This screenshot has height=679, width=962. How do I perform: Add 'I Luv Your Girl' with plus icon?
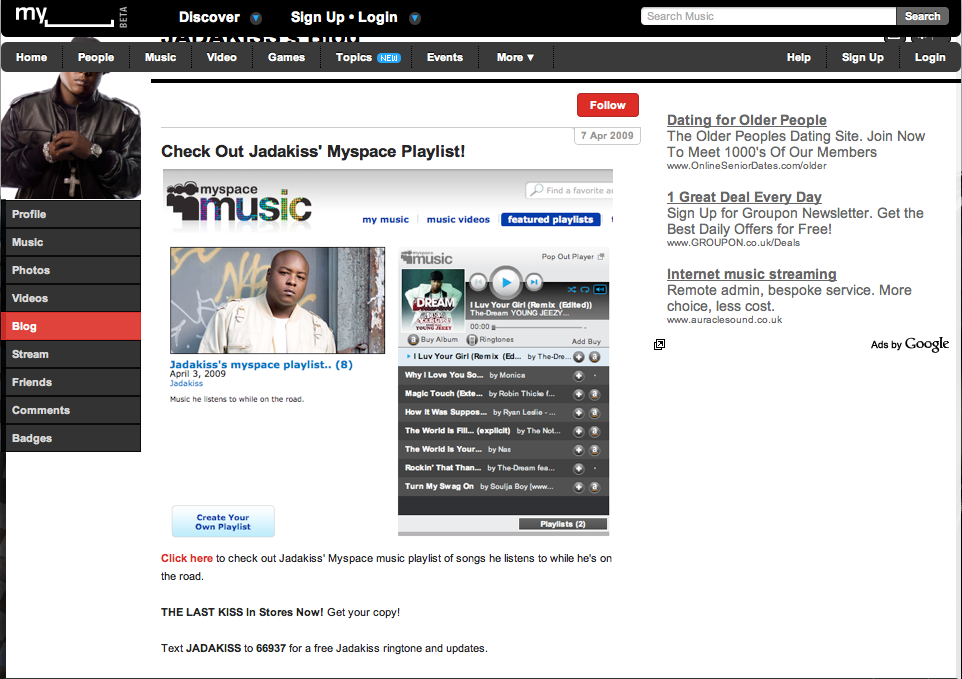coord(579,357)
